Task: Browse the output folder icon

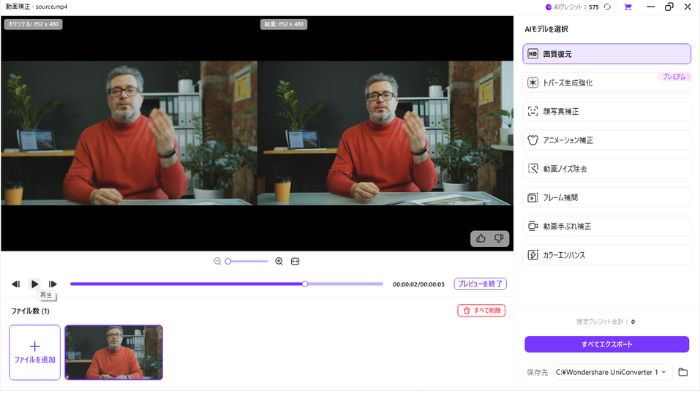Action: (x=683, y=372)
